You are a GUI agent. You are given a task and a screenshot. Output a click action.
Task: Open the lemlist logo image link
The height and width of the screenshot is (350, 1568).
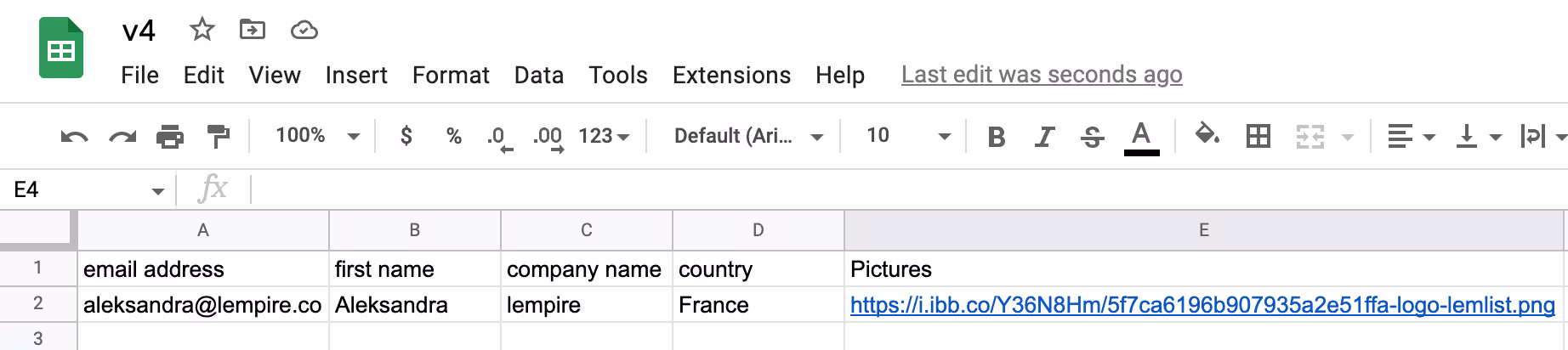pos(1202,305)
